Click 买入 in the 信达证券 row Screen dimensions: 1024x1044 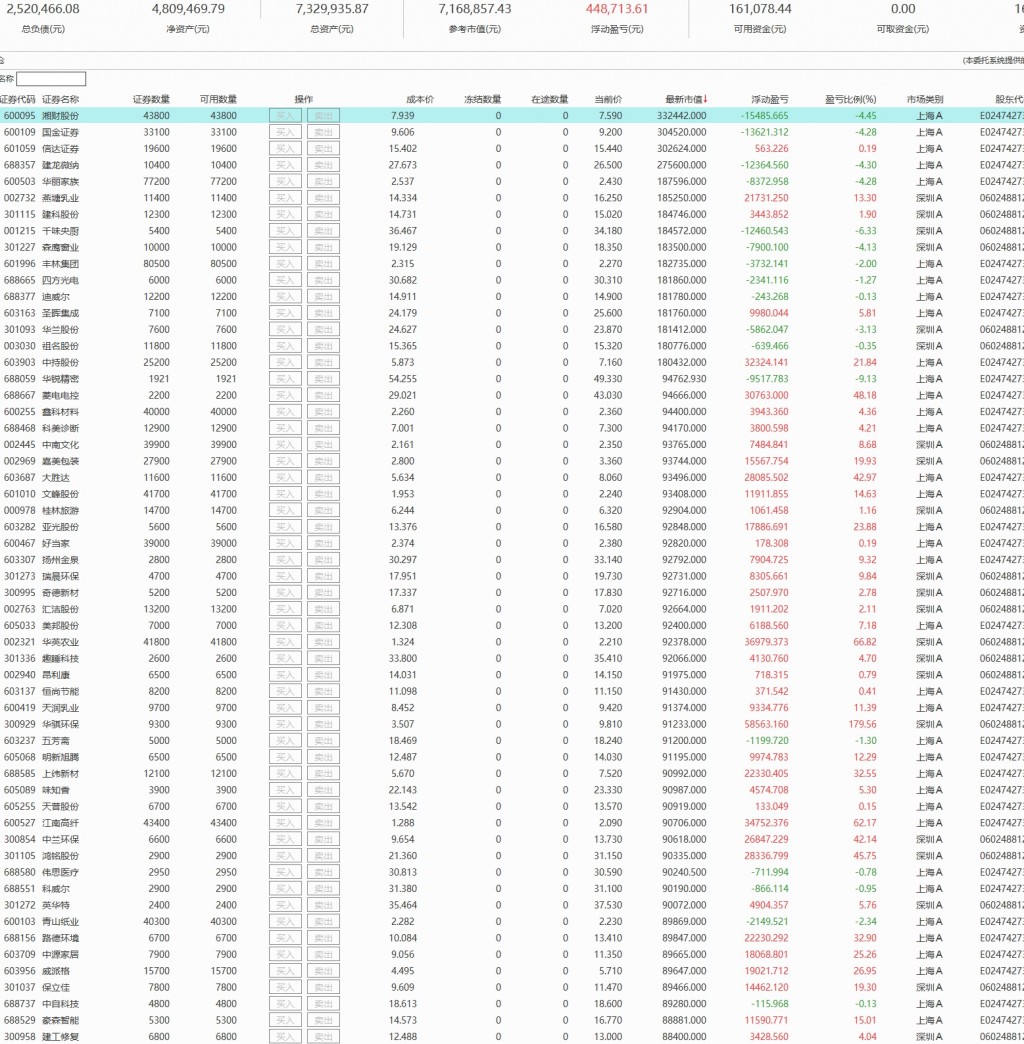tap(285, 148)
